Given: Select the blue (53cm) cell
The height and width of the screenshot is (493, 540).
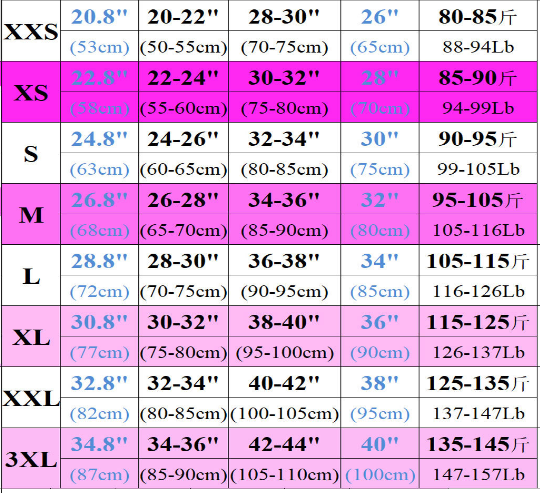Looking at the screenshot, I should click(x=100, y=46).
